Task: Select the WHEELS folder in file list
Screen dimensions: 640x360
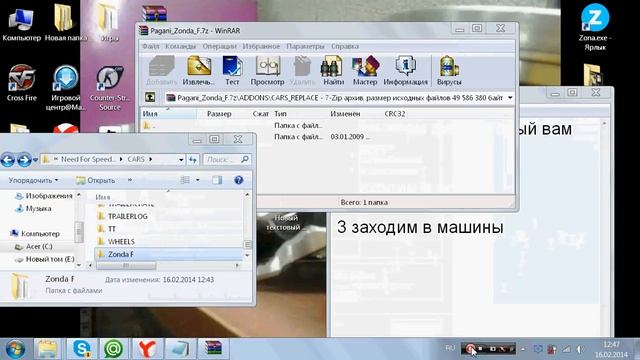Action: tap(116, 242)
